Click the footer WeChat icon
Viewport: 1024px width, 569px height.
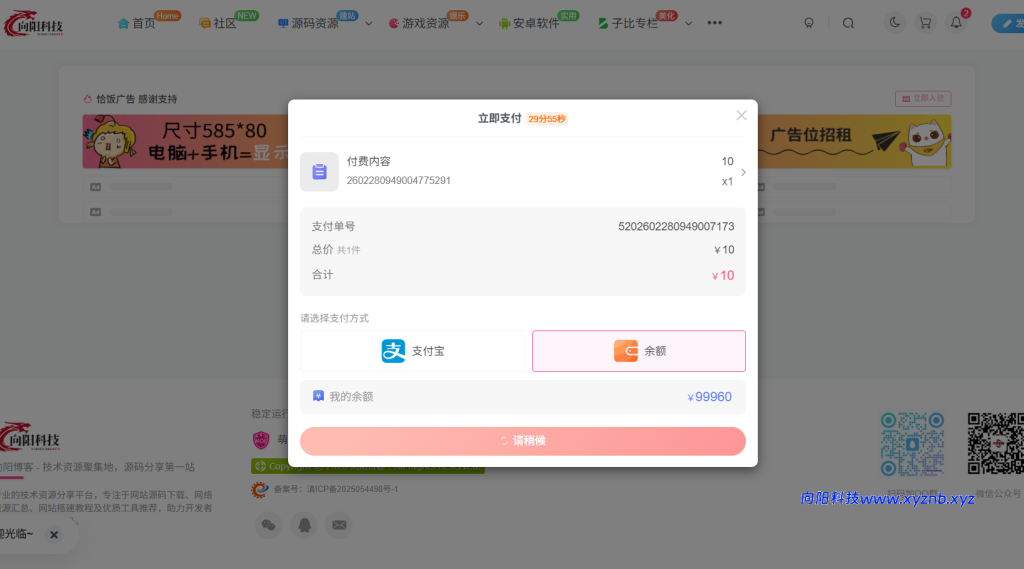tap(268, 525)
